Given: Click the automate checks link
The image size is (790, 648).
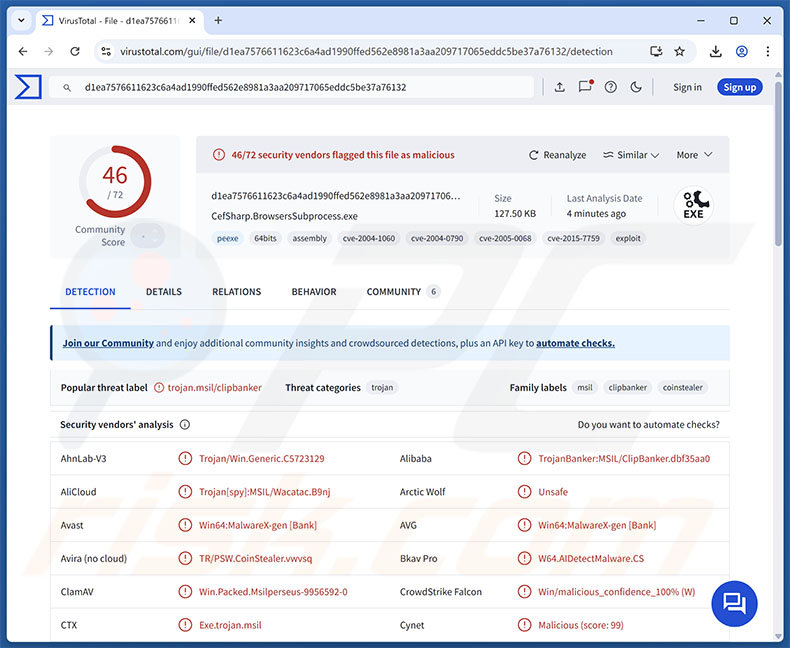Looking at the screenshot, I should coord(575,343).
